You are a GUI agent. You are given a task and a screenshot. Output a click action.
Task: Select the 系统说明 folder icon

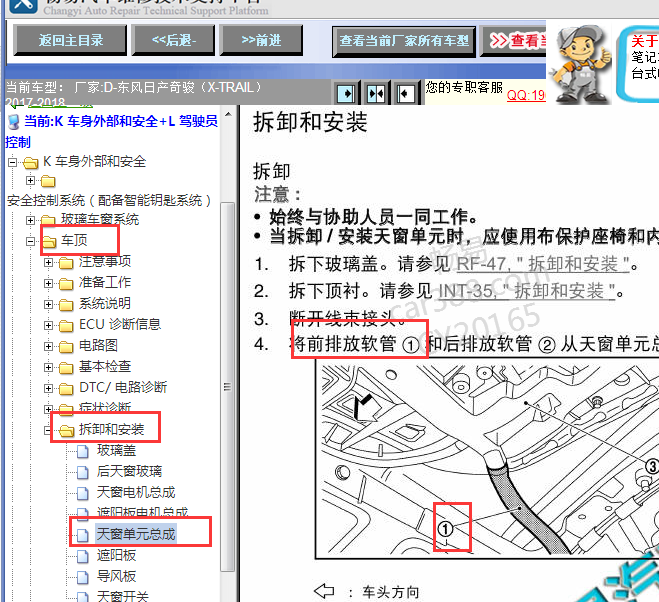click(66, 305)
